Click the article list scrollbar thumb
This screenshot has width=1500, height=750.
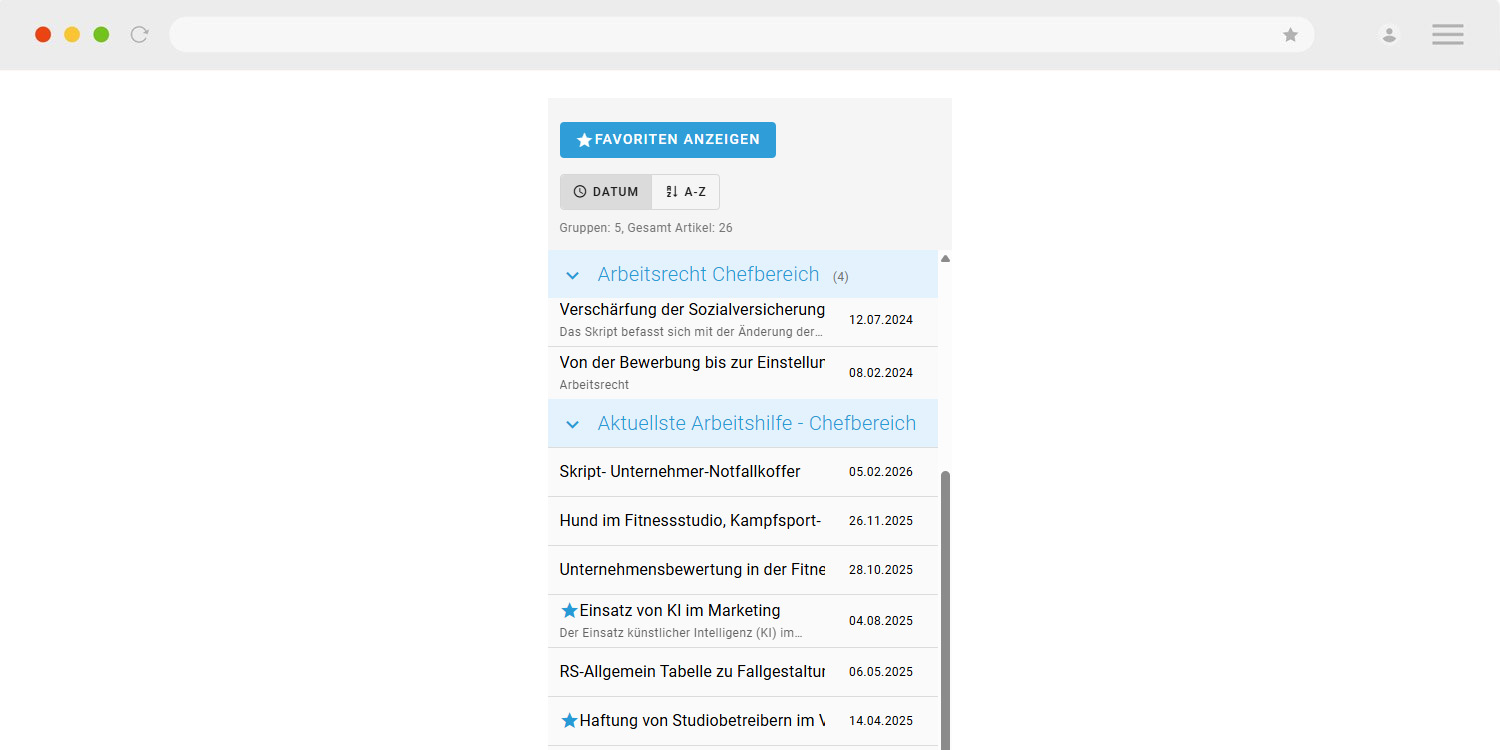945,610
